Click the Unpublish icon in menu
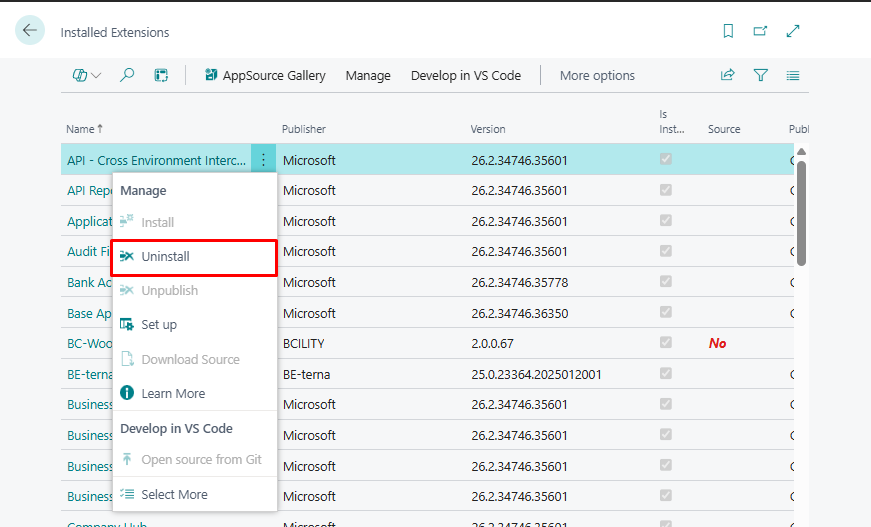Screen dimensions: 871x527 [127, 290]
